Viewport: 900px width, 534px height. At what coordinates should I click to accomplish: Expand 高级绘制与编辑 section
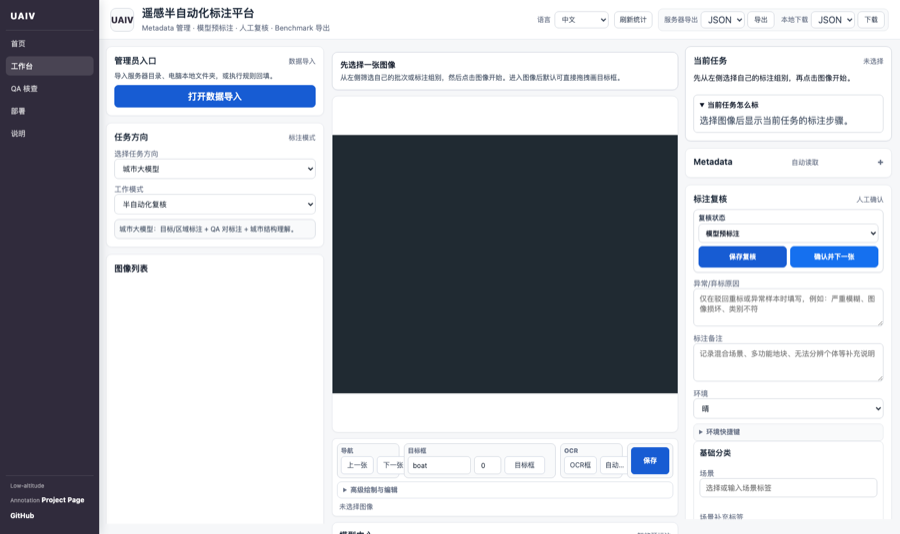coord(505,490)
